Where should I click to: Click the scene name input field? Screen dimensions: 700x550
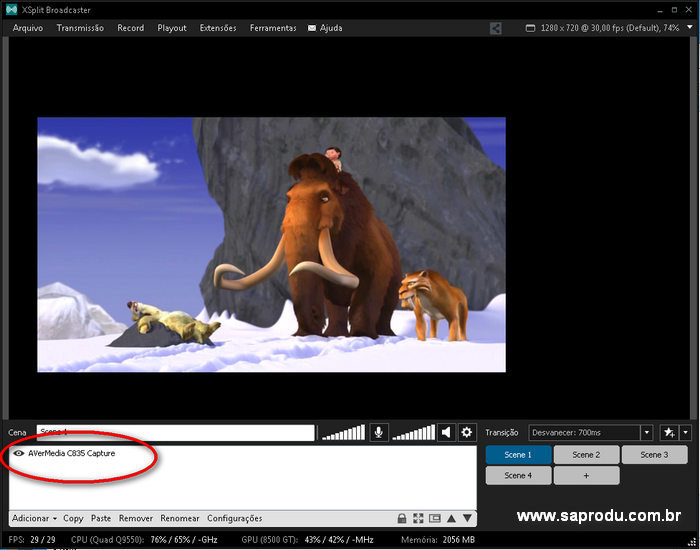point(175,433)
